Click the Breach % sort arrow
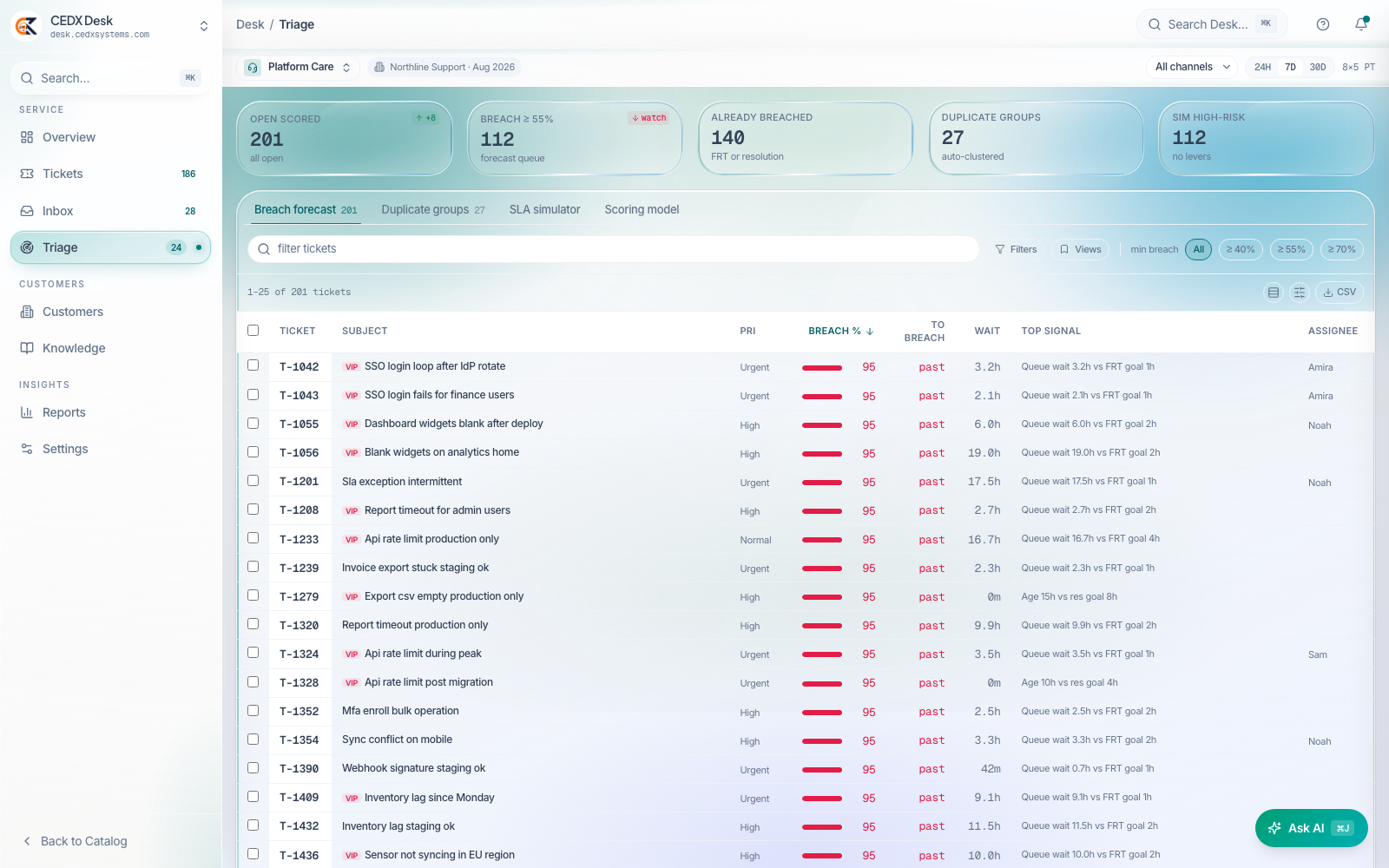The height and width of the screenshot is (868, 1389). pyautogui.click(x=870, y=332)
